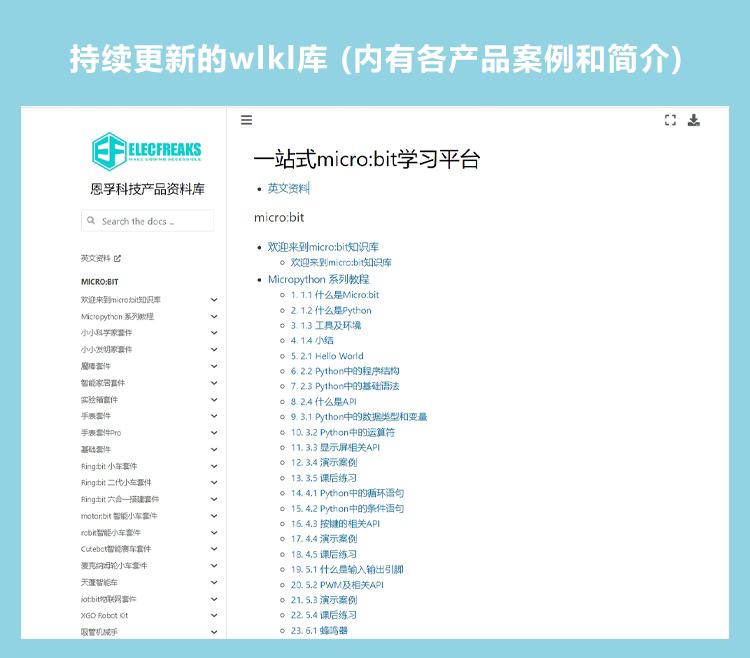Open link 2.3 Python中的基础语法
The image size is (750, 658).
(x=345, y=386)
